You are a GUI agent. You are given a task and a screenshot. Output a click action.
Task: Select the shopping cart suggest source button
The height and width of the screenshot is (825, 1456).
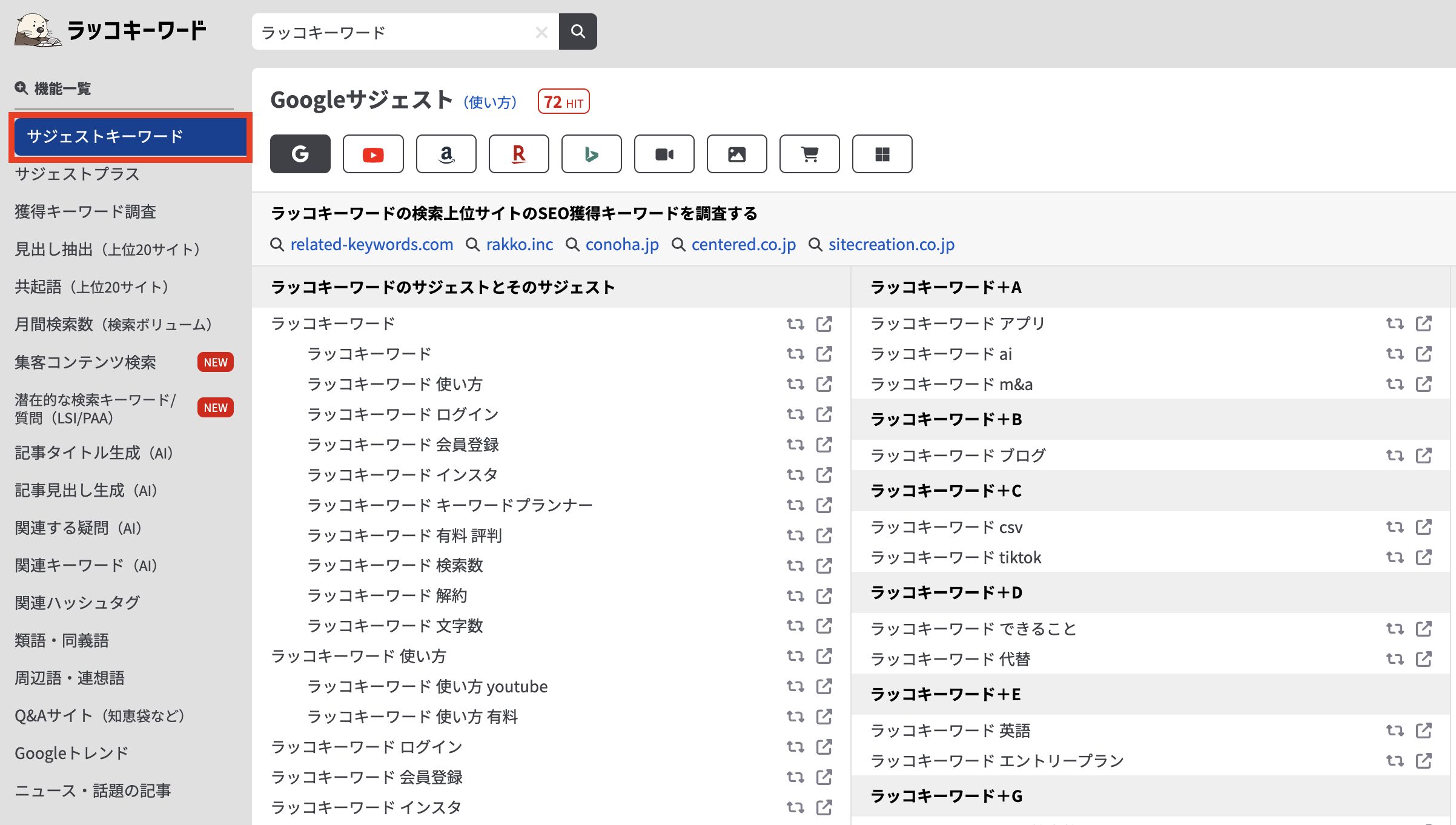pyautogui.click(x=810, y=154)
